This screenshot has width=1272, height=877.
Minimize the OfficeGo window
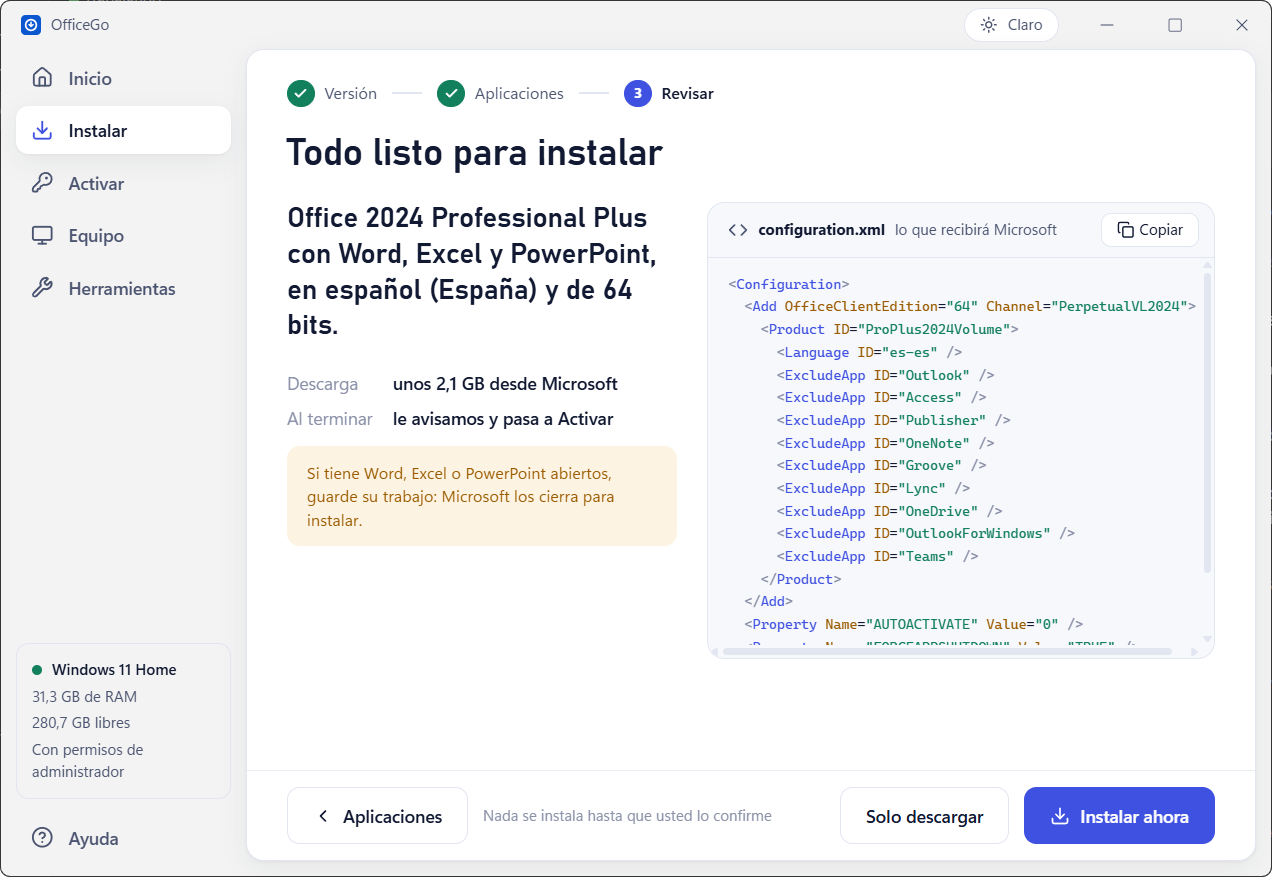pos(1108,25)
